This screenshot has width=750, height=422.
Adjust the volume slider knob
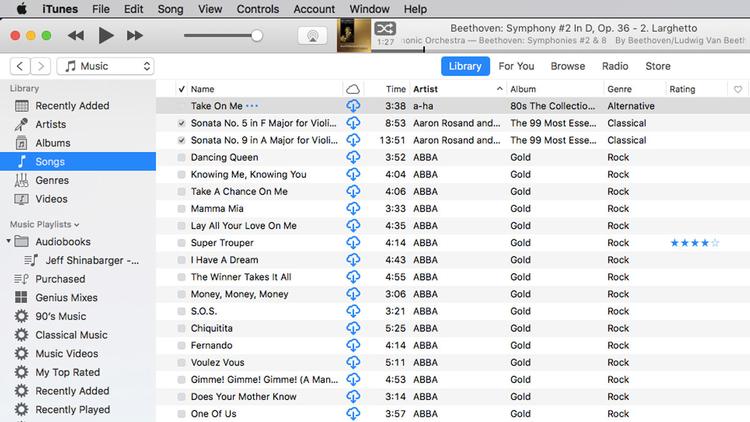[x=257, y=35]
